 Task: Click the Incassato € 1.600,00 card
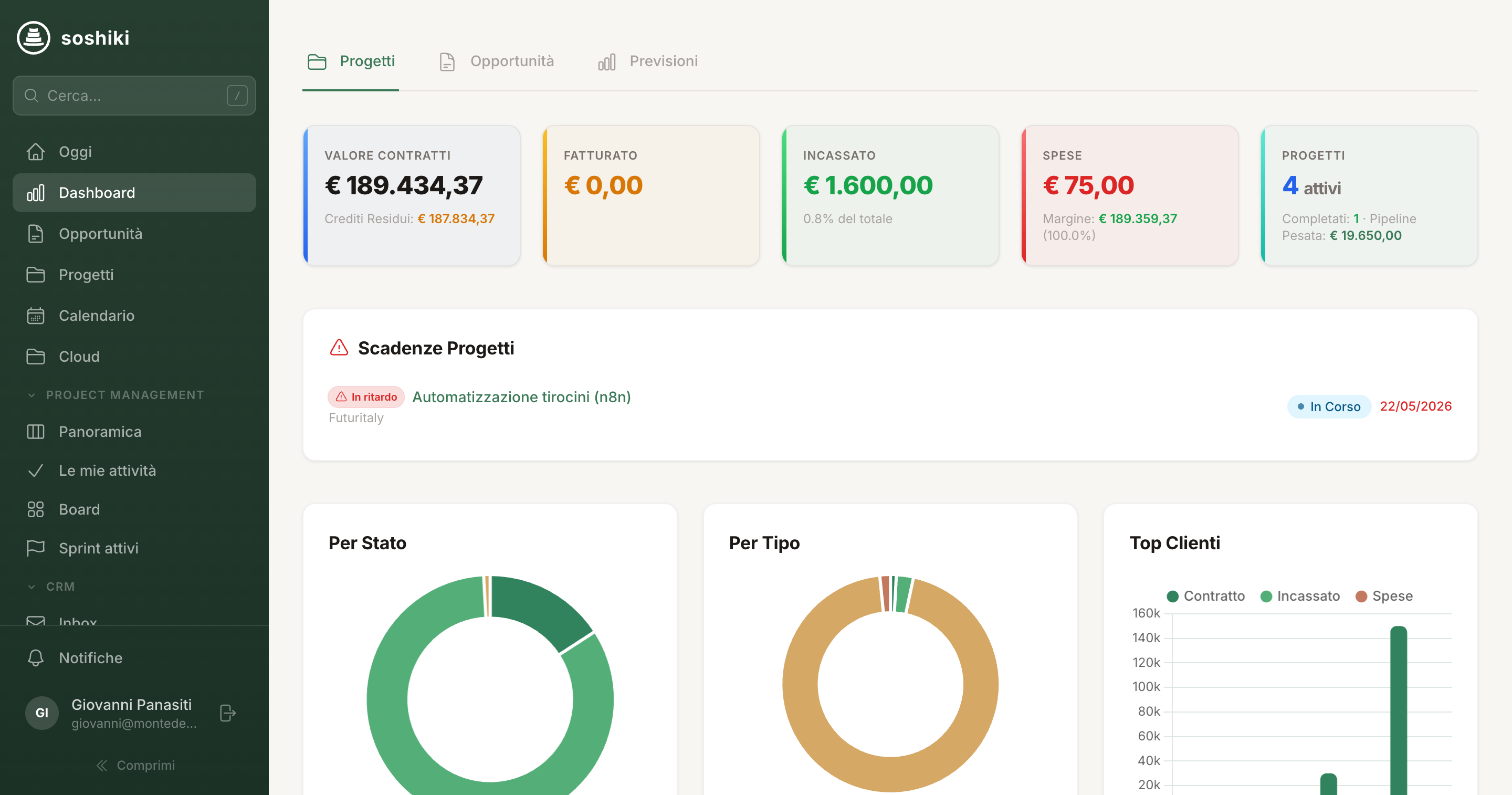(890, 195)
